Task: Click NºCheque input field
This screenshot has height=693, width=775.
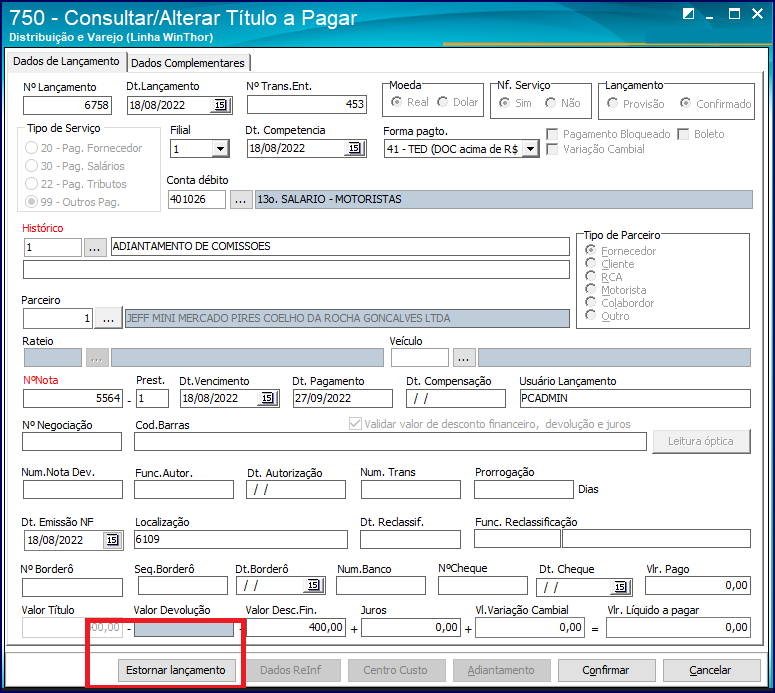Action: coord(482,586)
